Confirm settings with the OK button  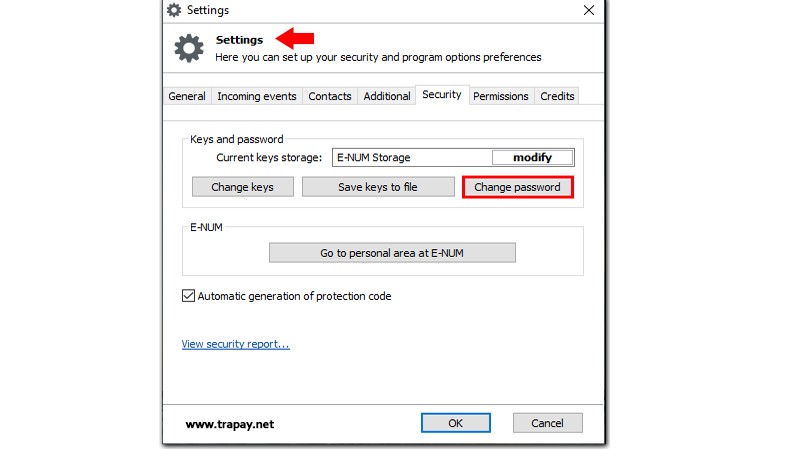[x=455, y=423]
